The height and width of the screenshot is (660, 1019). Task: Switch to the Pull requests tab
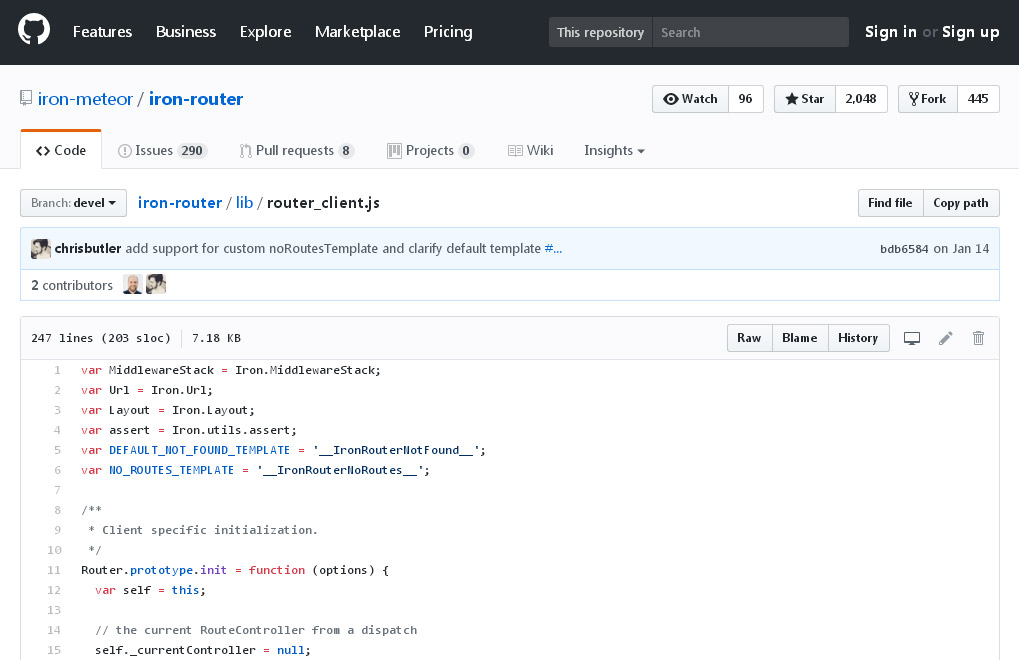296,151
